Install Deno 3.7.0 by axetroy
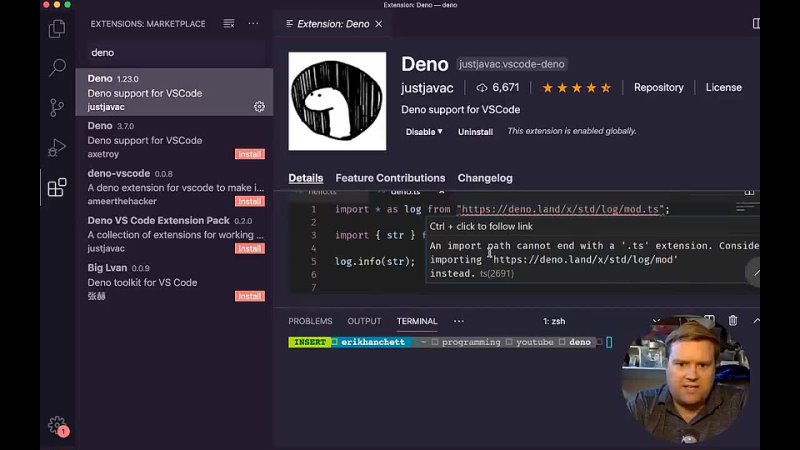Viewport: 800px width, 450px height. 249,154
